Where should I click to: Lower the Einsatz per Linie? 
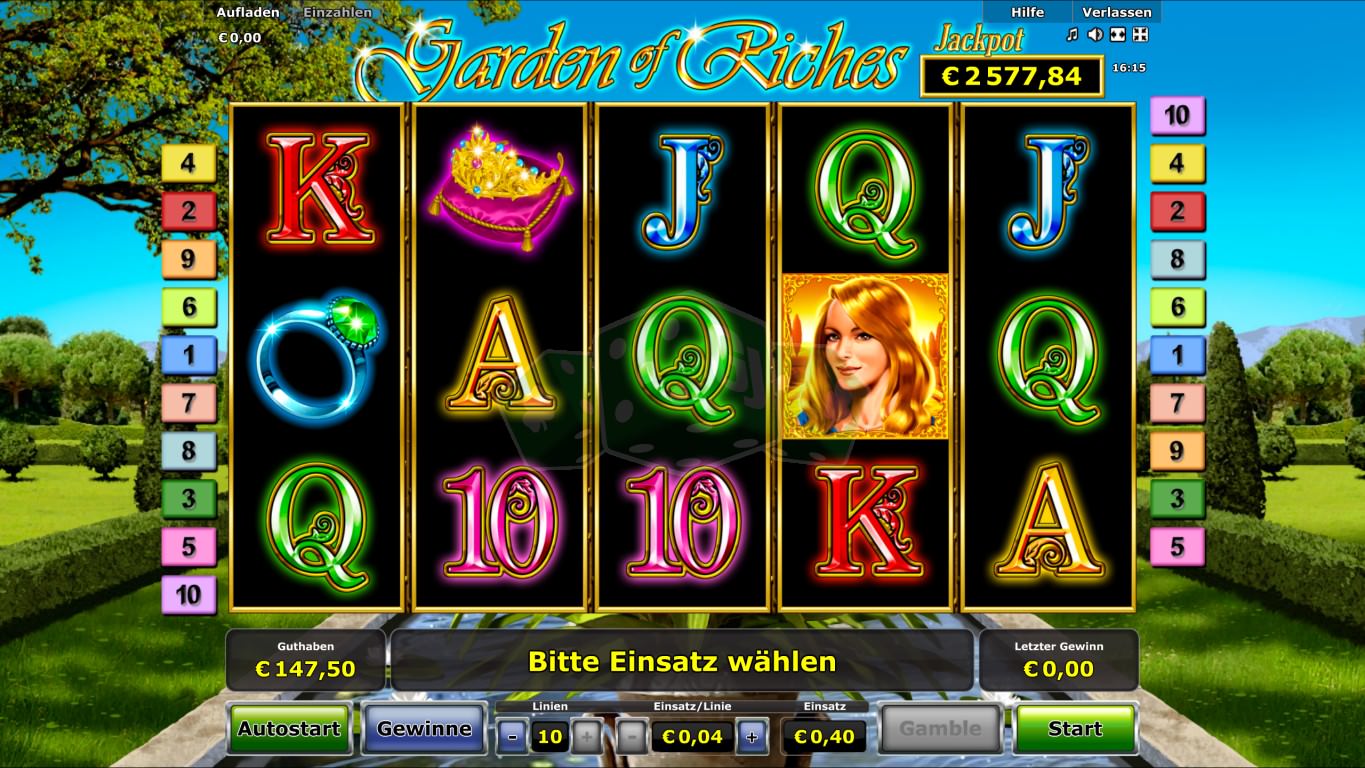click(x=632, y=738)
